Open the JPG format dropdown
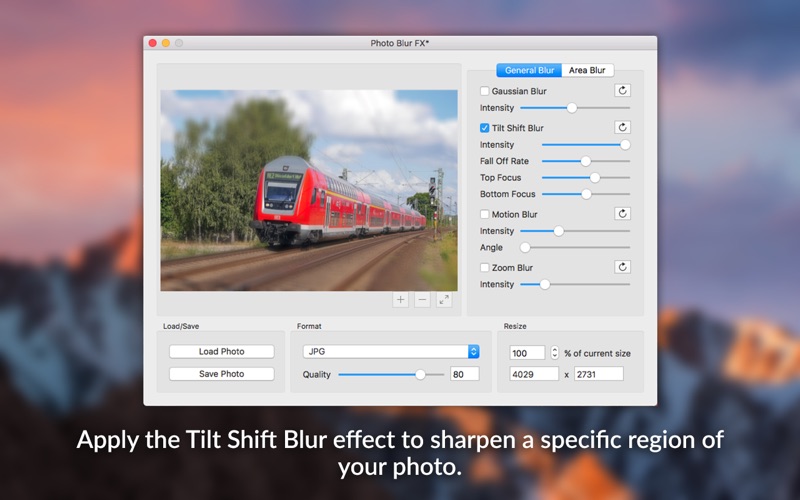The image size is (800, 500). pyautogui.click(x=391, y=352)
